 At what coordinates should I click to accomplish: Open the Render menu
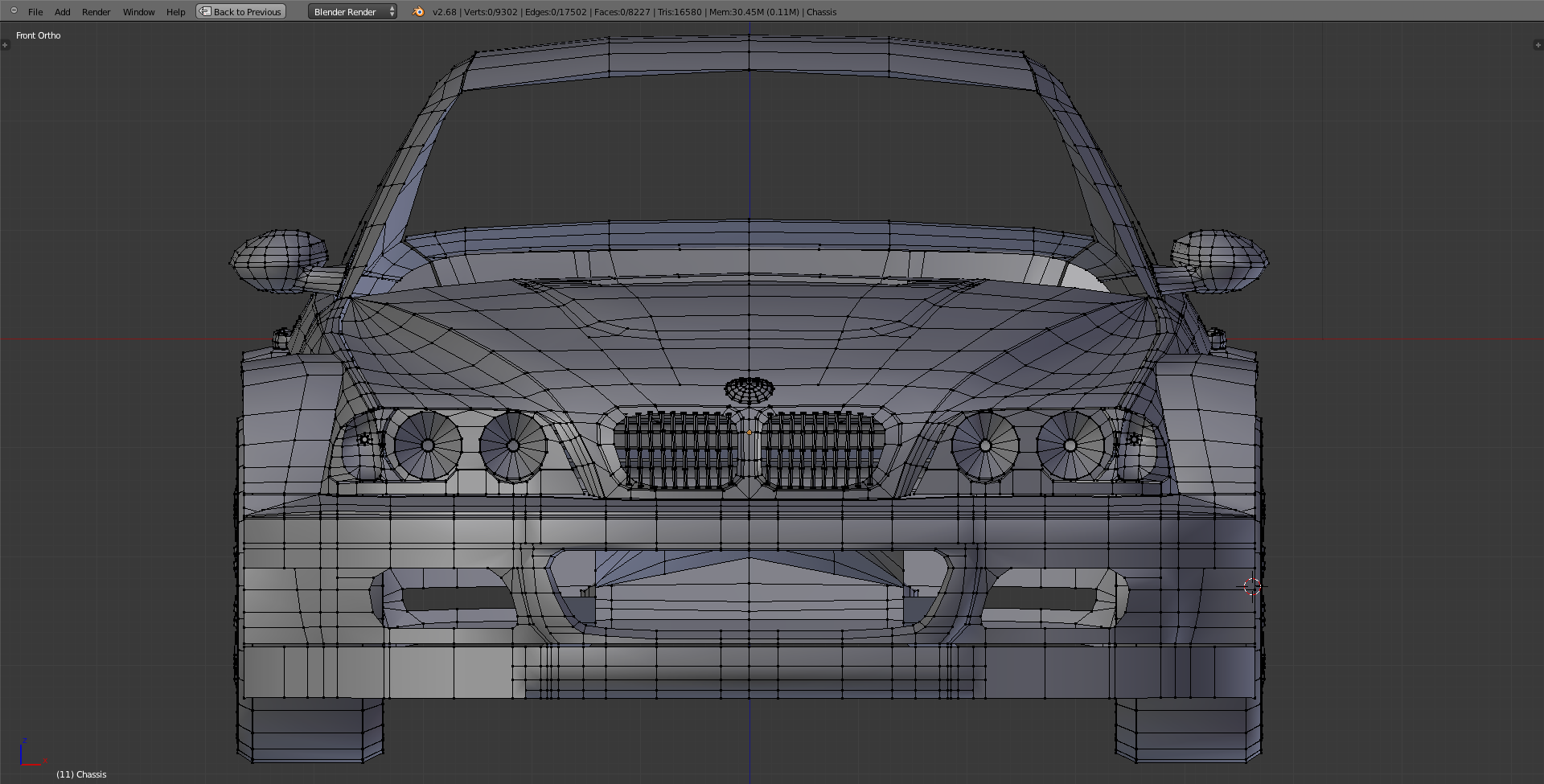click(96, 12)
